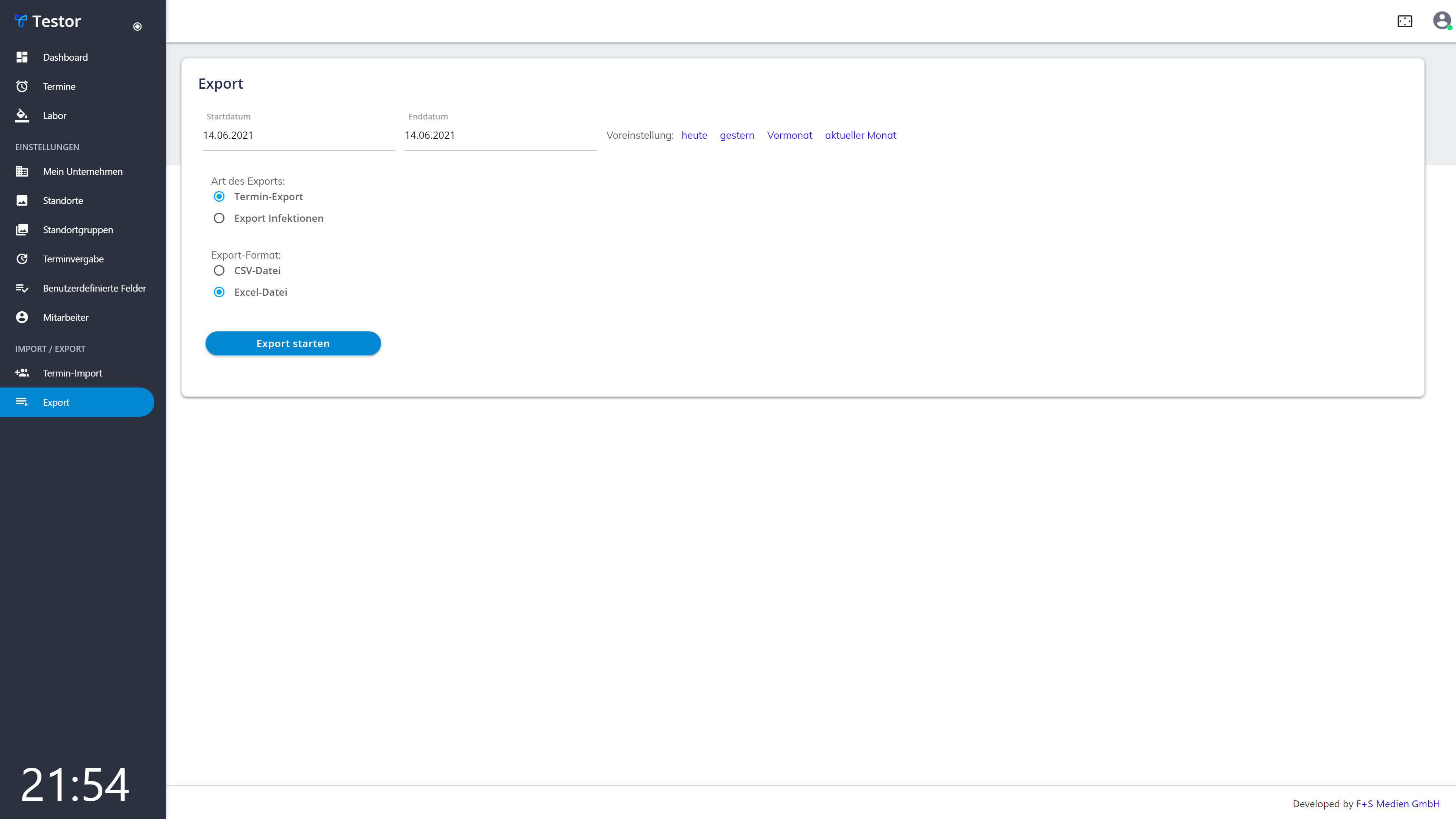Click the Mitarbeiter person icon

(22, 317)
